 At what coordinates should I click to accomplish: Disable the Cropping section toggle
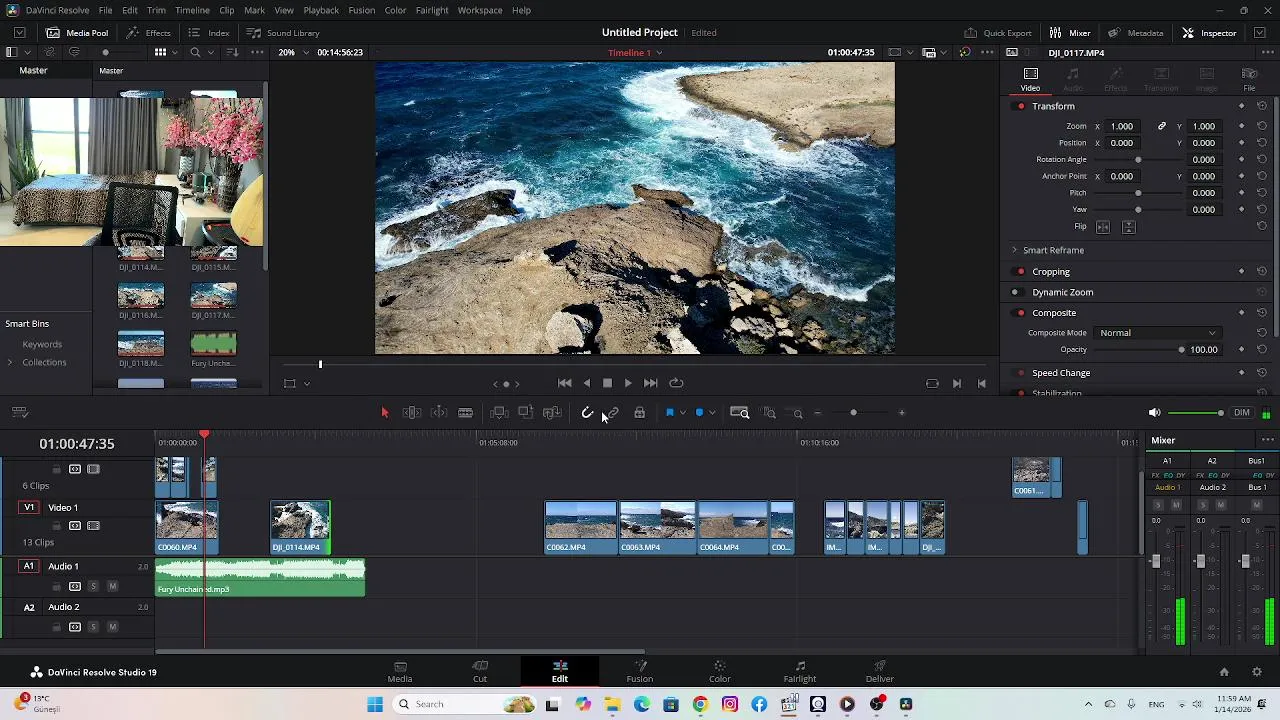pos(1021,272)
